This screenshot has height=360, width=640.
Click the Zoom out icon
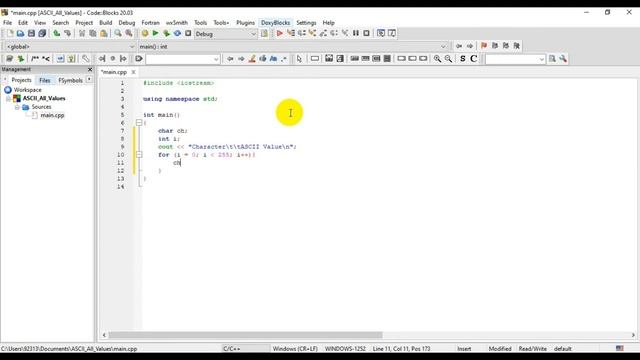[448, 59]
